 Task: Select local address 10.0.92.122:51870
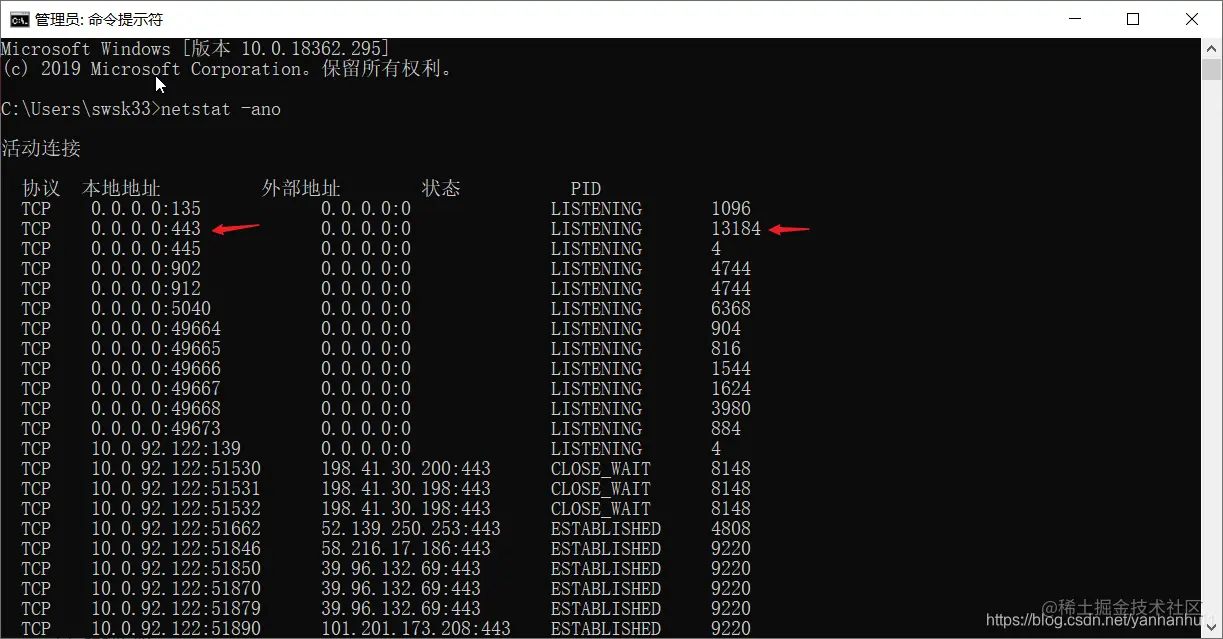[176, 589]
